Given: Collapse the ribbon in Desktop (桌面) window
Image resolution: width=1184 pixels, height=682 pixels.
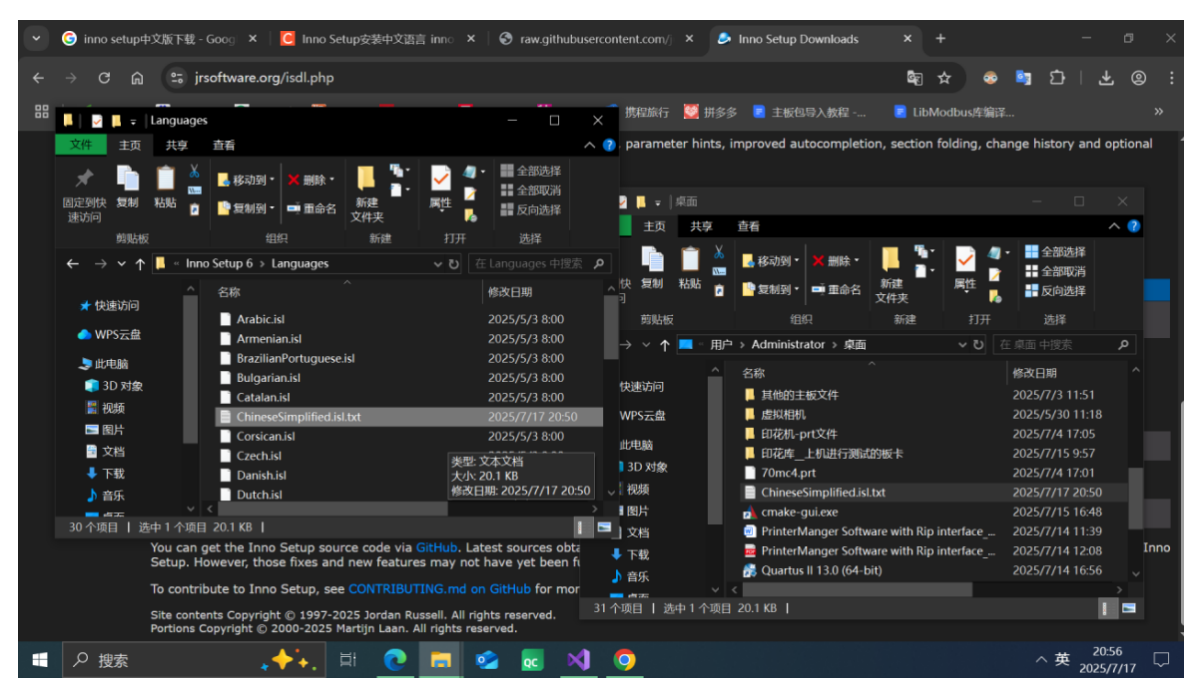Looking at the screenshot, I should coord(1114,226).
